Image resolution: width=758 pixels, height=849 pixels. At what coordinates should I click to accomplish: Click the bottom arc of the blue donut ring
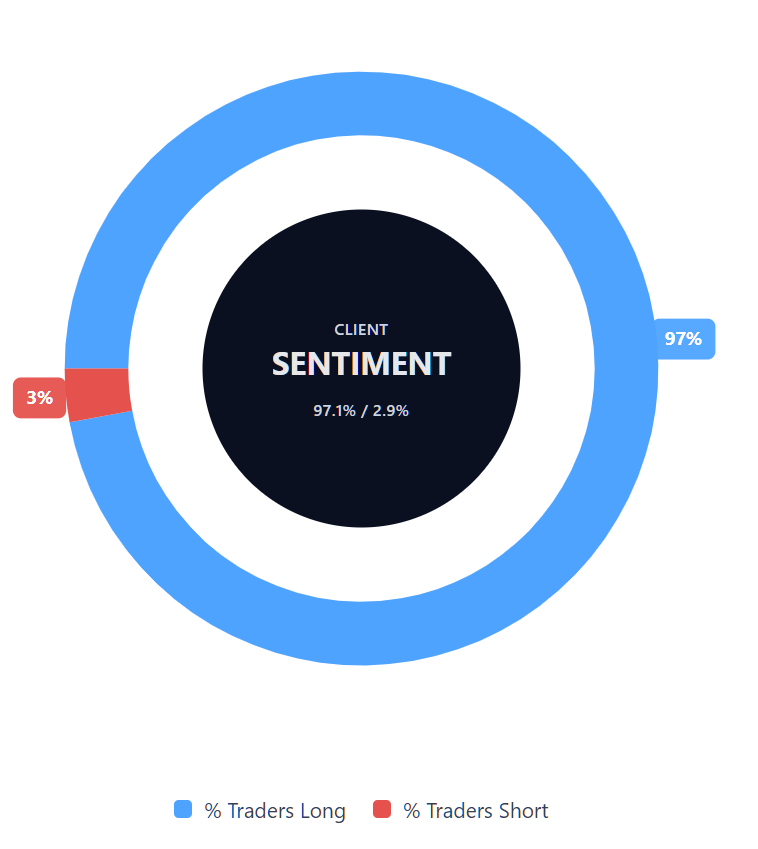(x=361, y=632)
